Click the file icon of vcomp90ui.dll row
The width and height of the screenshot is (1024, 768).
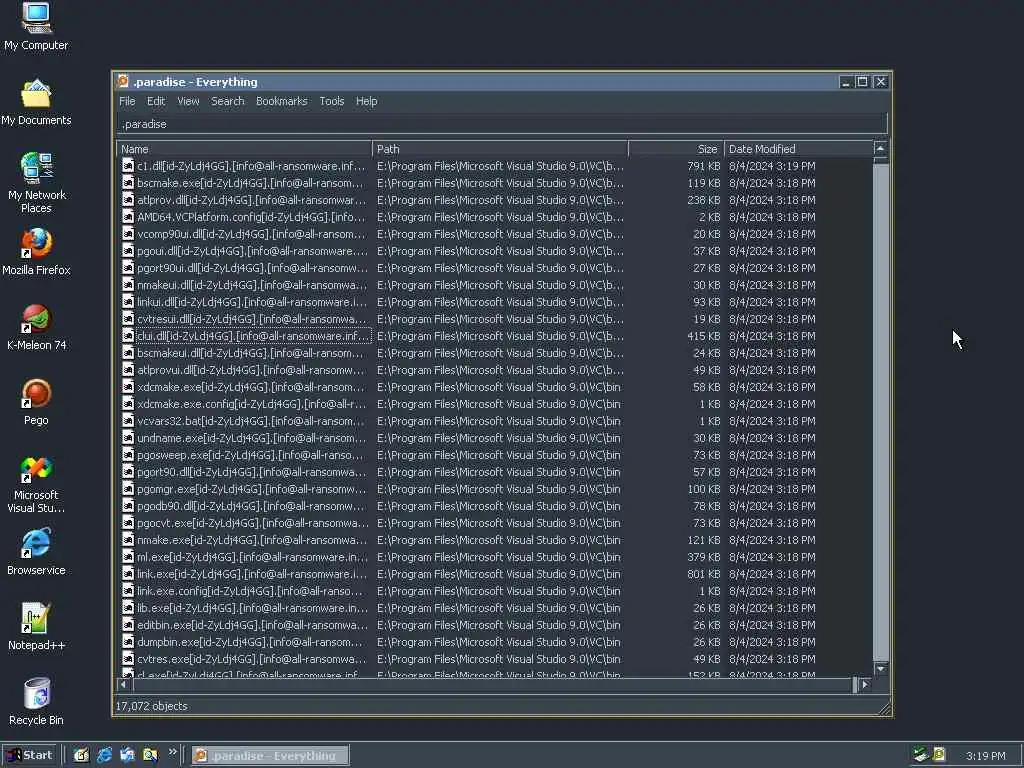[128, 234]
